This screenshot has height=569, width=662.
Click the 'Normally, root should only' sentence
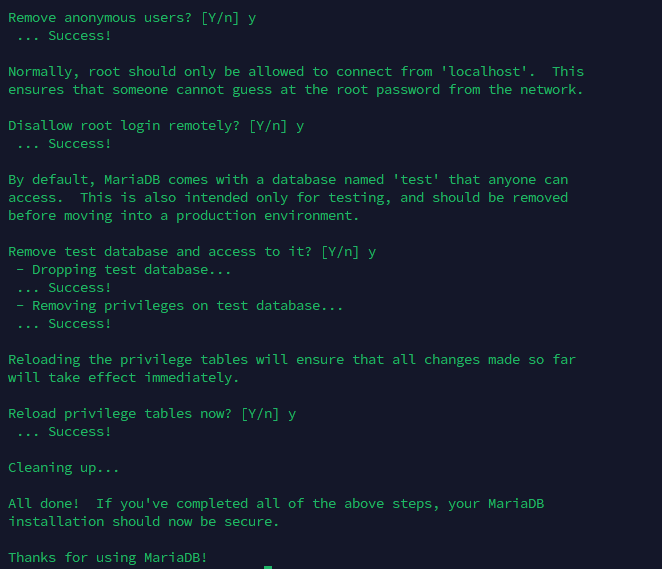click(296, 72)
